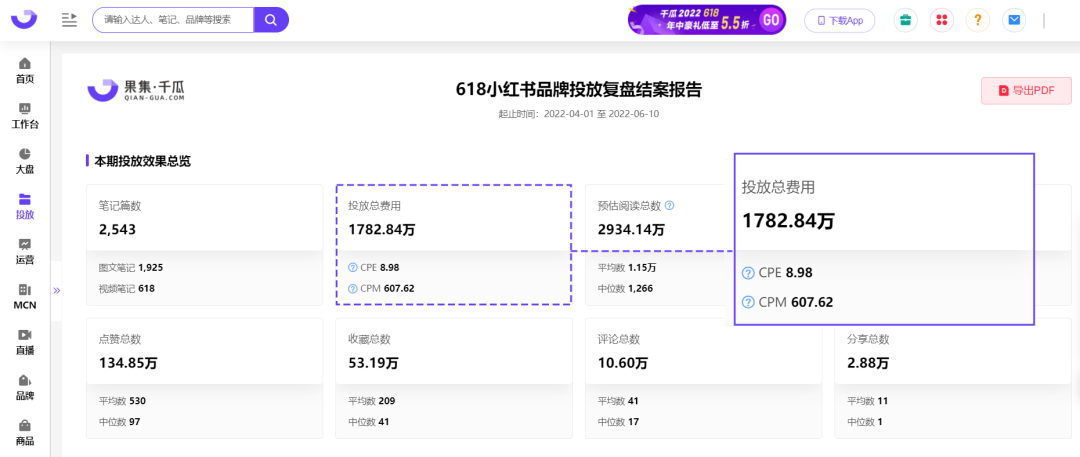Open 工作台 in the sidebar
Viewport: 1080px width, 457px height.
(x=25, y=115)
